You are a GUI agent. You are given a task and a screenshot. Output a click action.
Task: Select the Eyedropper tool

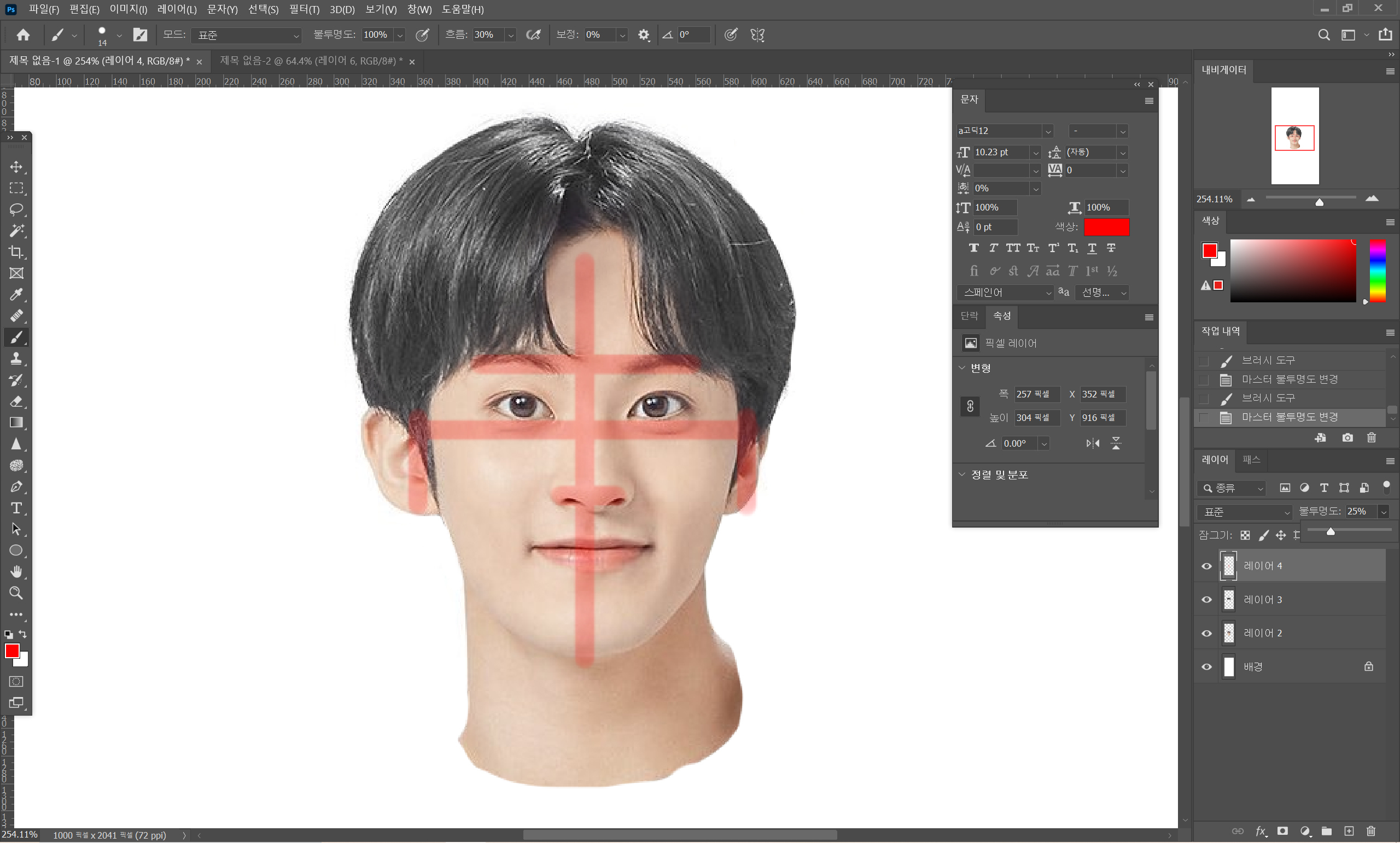pos(16,294)
